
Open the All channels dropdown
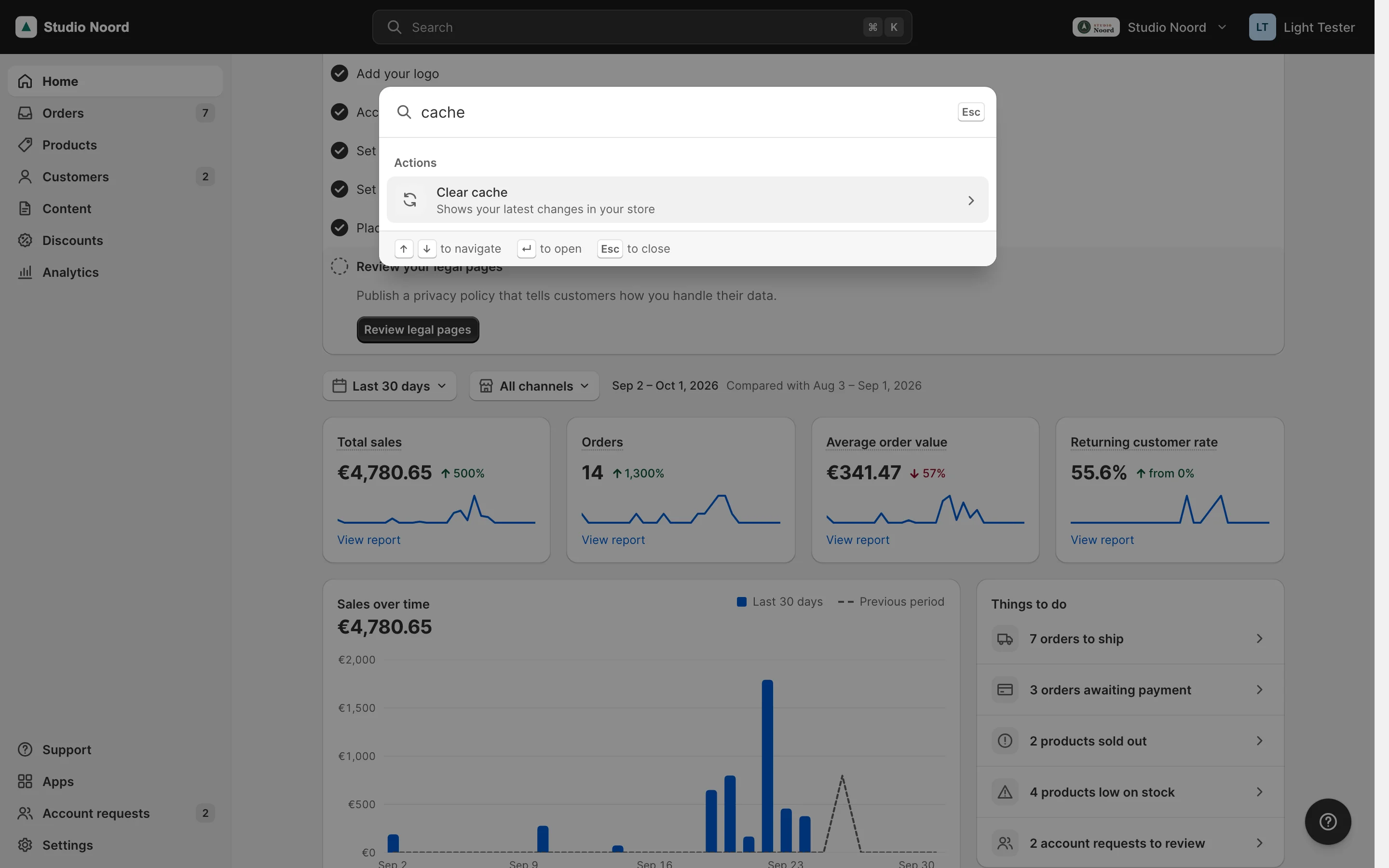534,386
